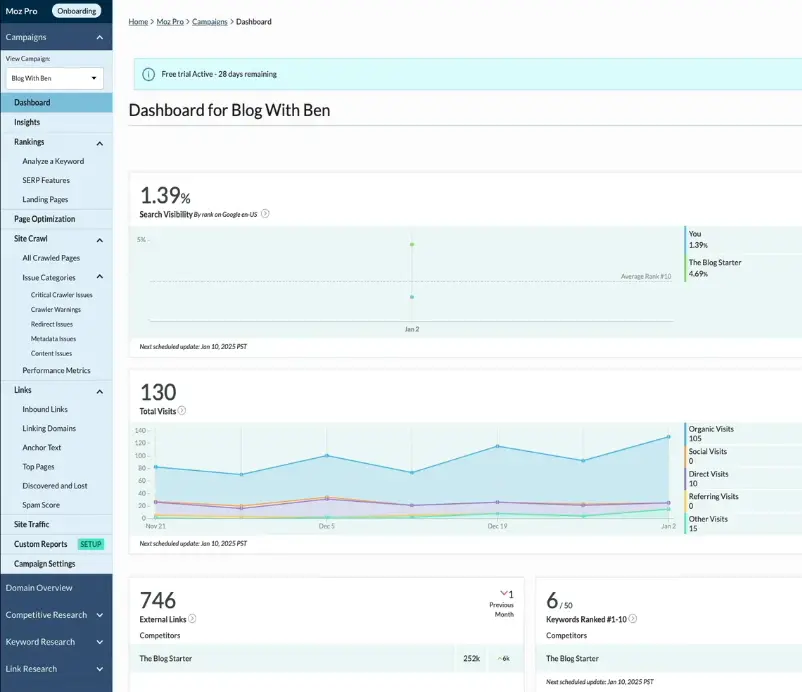Image resolution: width=802 pixels, height=692 pixels.
Task: Open the External Links help icon
Action: (x=192, y=619)
